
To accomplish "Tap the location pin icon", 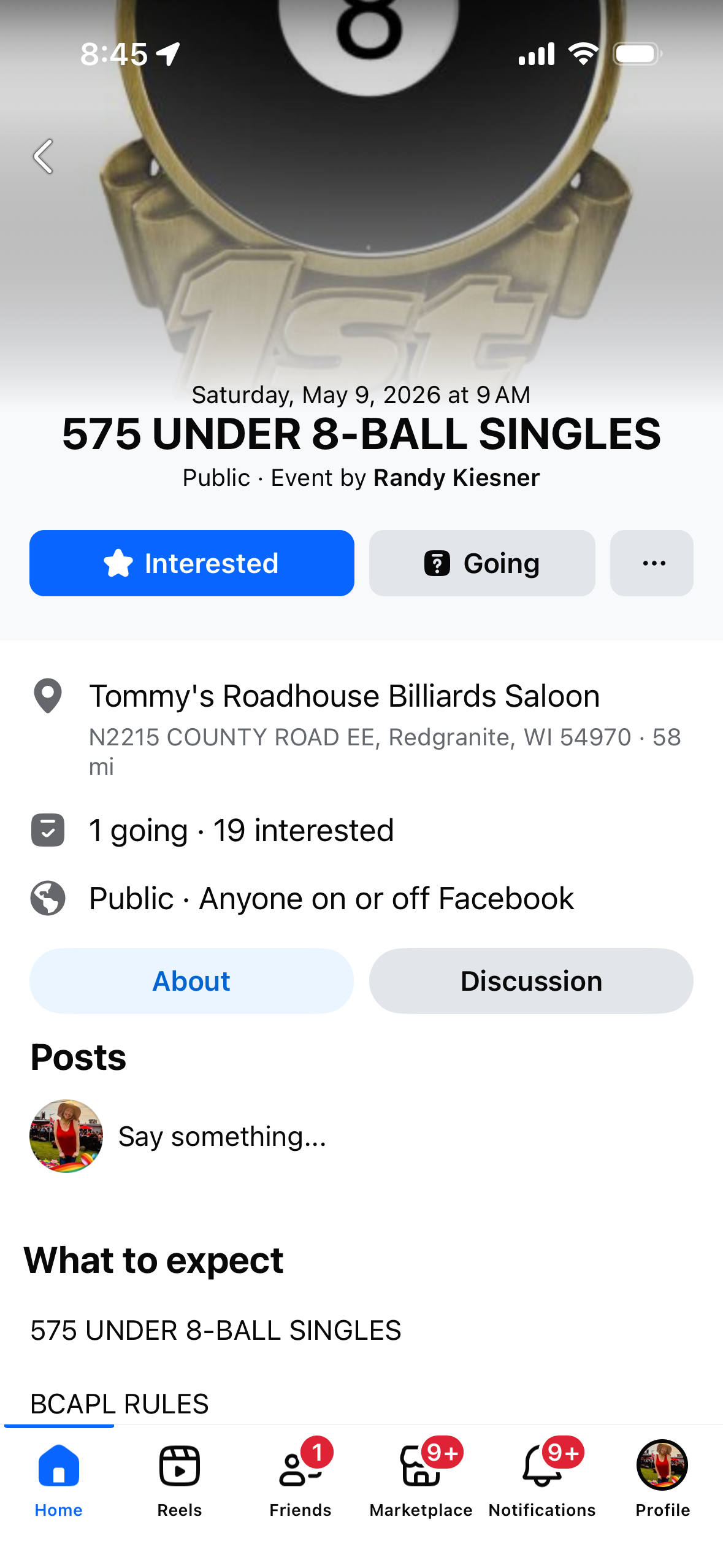I will (48, 696).
